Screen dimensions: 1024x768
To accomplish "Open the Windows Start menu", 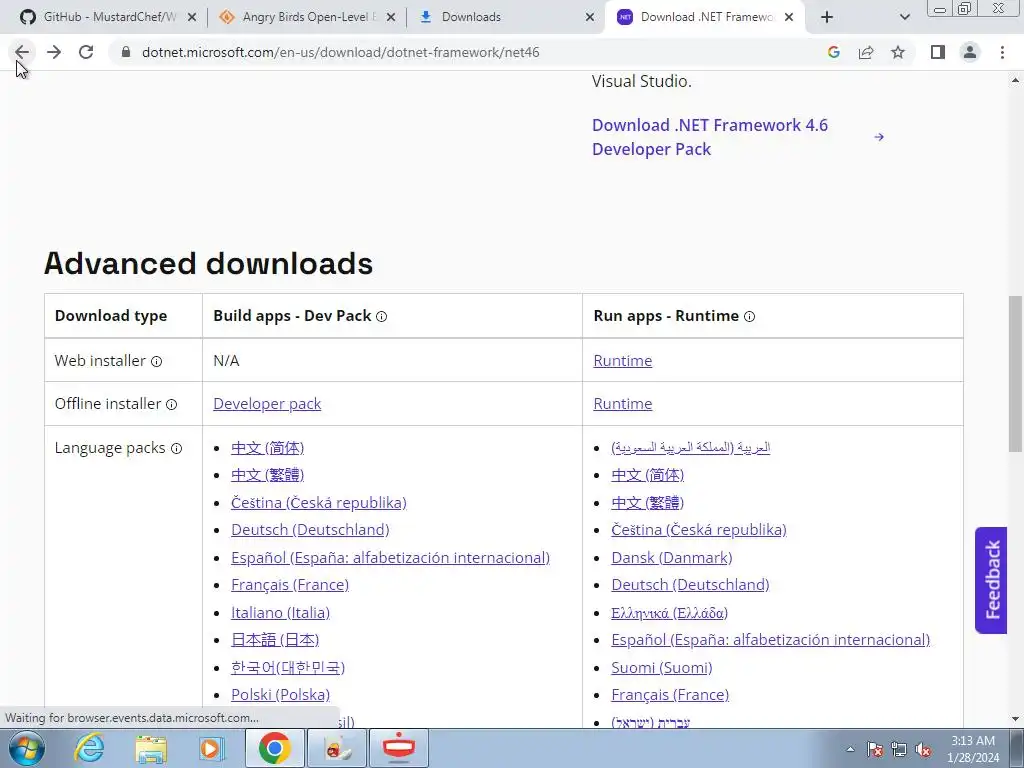I will (x=26, y=748).
